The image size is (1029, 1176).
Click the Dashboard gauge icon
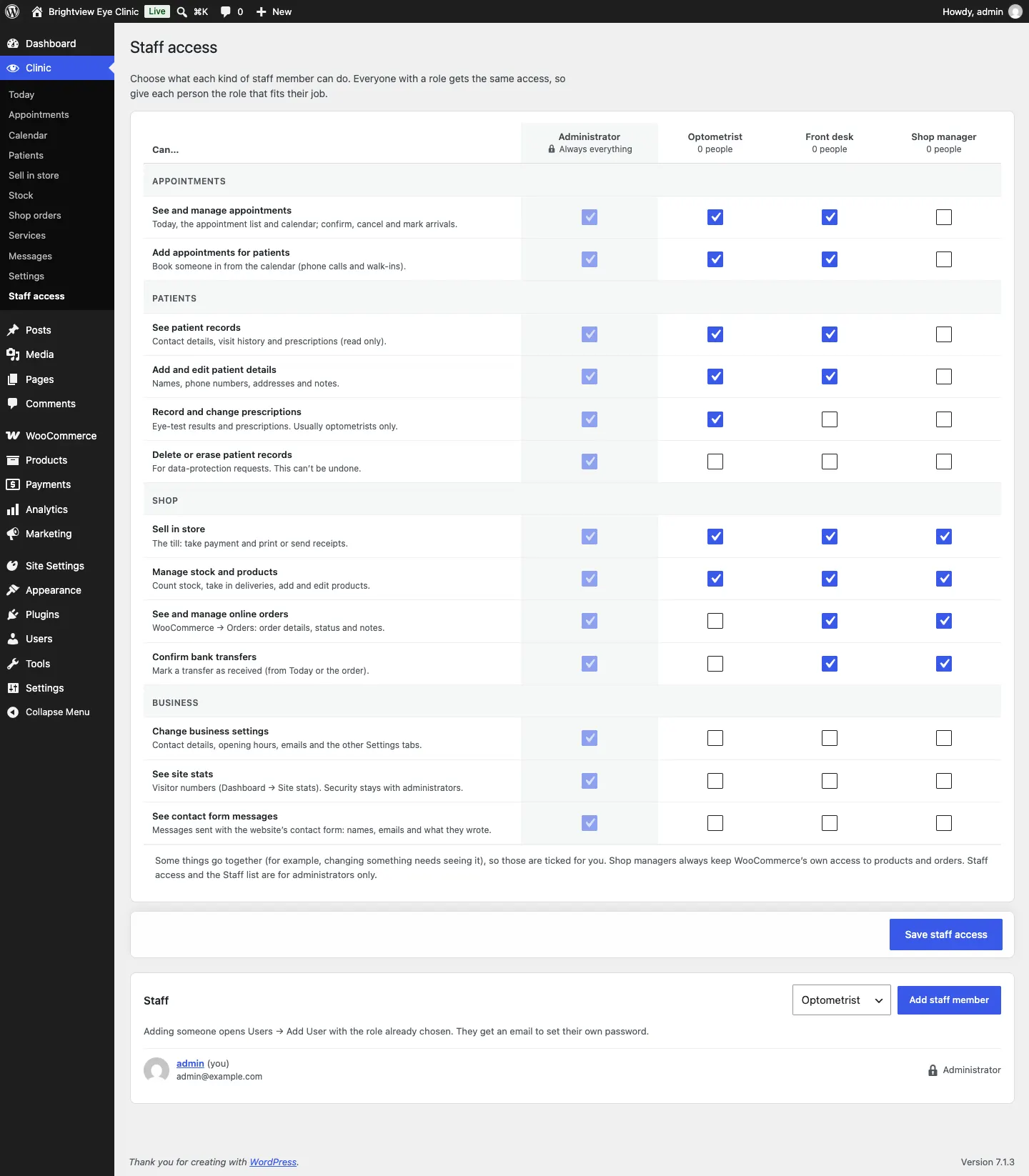click(13, 44)
